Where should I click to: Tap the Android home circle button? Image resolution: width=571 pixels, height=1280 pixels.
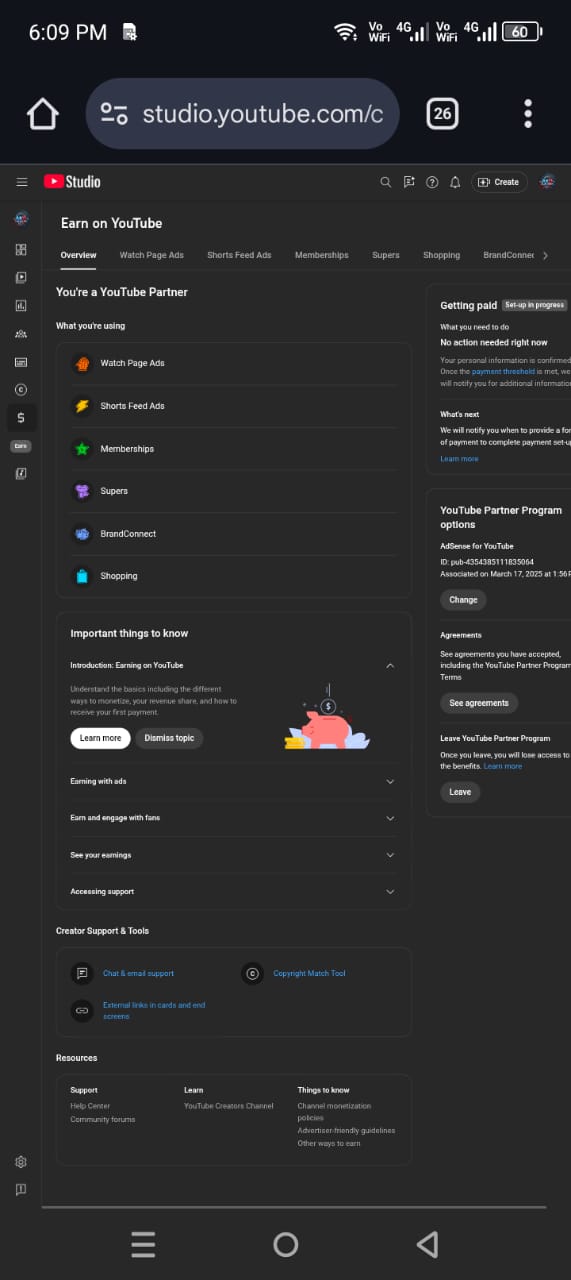pyautogui.click(x=286, y=1244)
